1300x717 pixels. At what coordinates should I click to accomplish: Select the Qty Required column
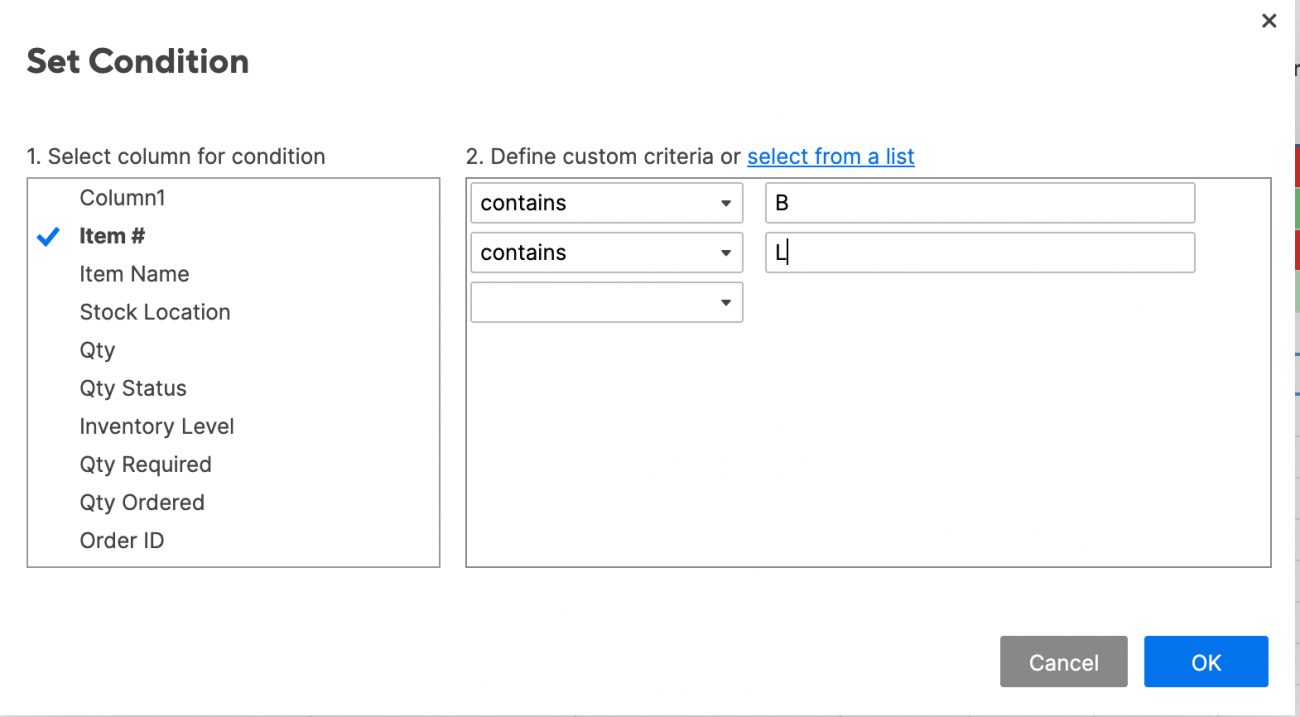[x=145, y=463]
